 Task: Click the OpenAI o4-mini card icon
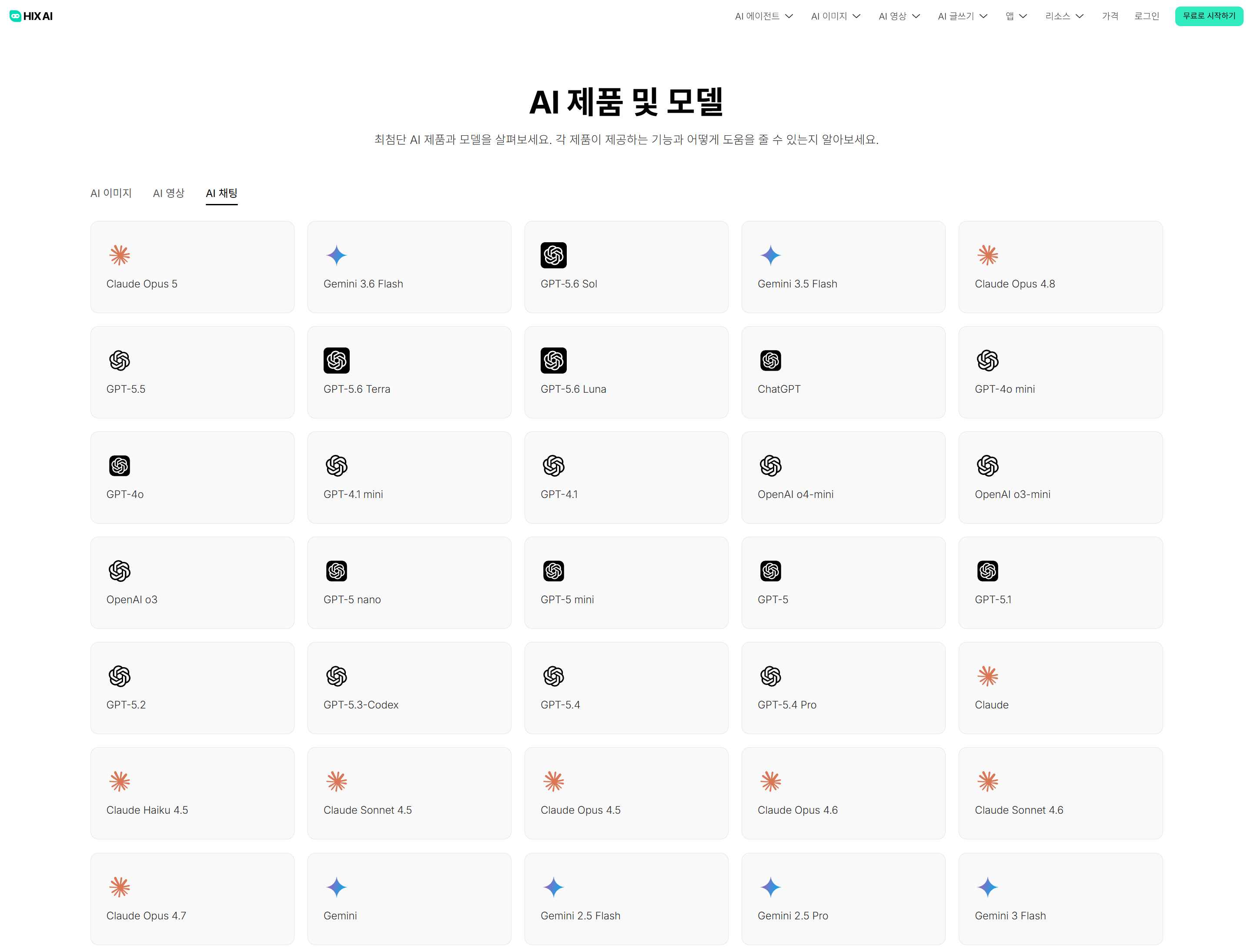coord(771,466)
